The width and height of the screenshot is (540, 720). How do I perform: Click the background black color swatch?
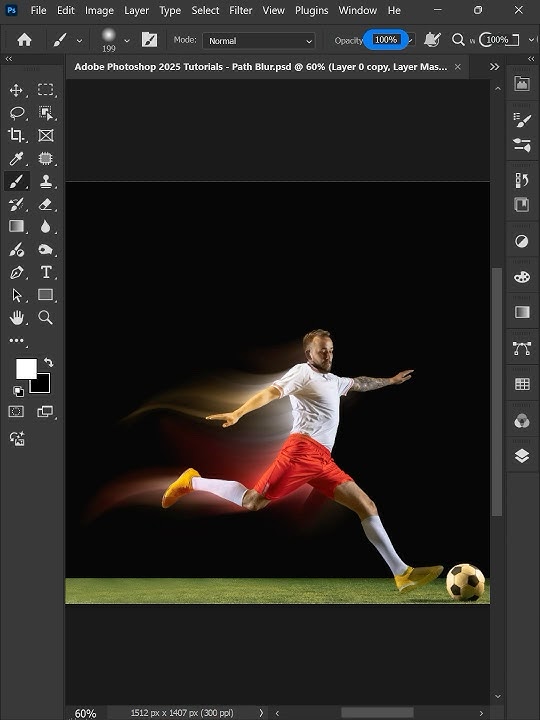coord(43,386)
